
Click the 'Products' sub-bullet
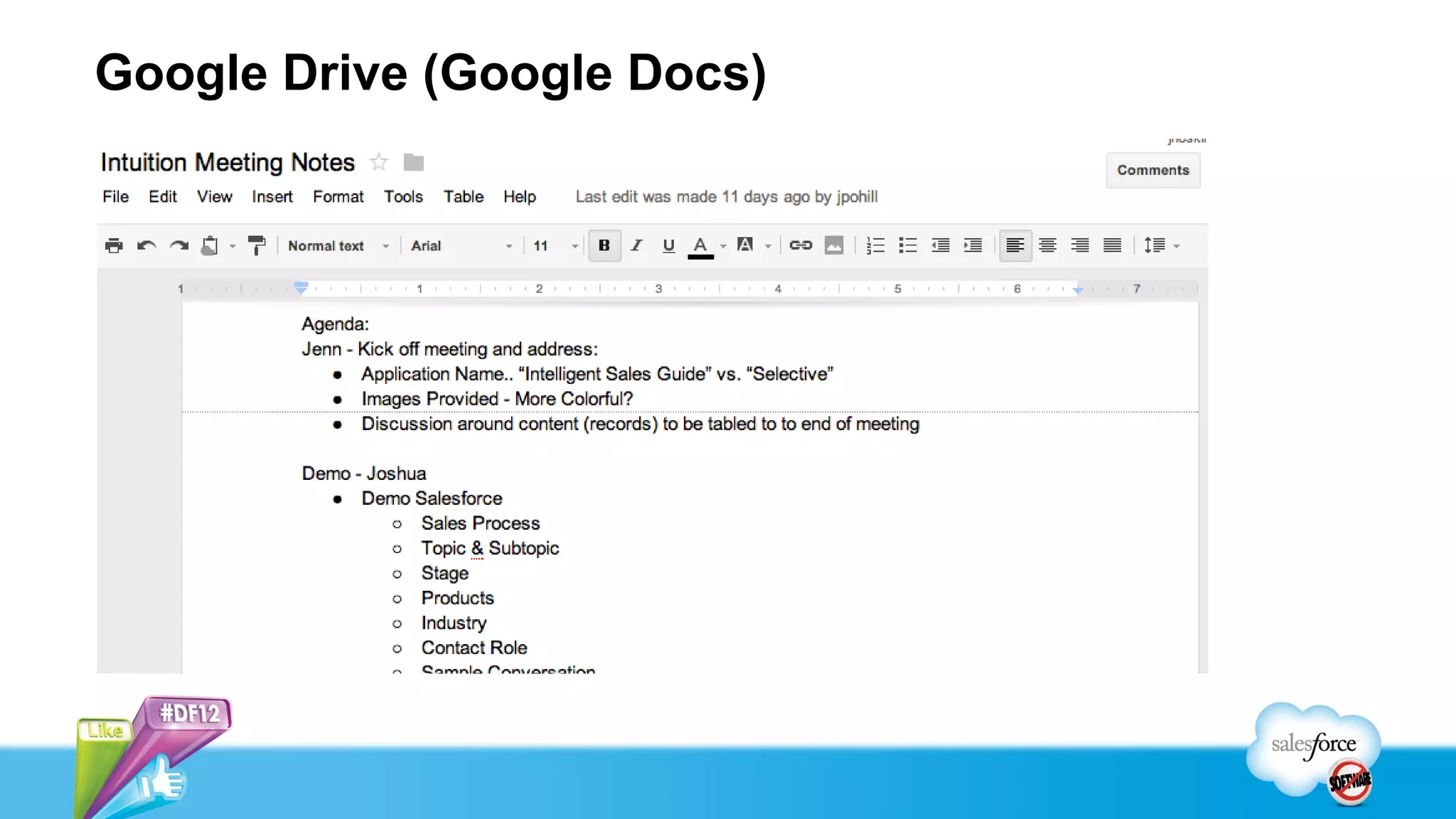coord(457,598)
